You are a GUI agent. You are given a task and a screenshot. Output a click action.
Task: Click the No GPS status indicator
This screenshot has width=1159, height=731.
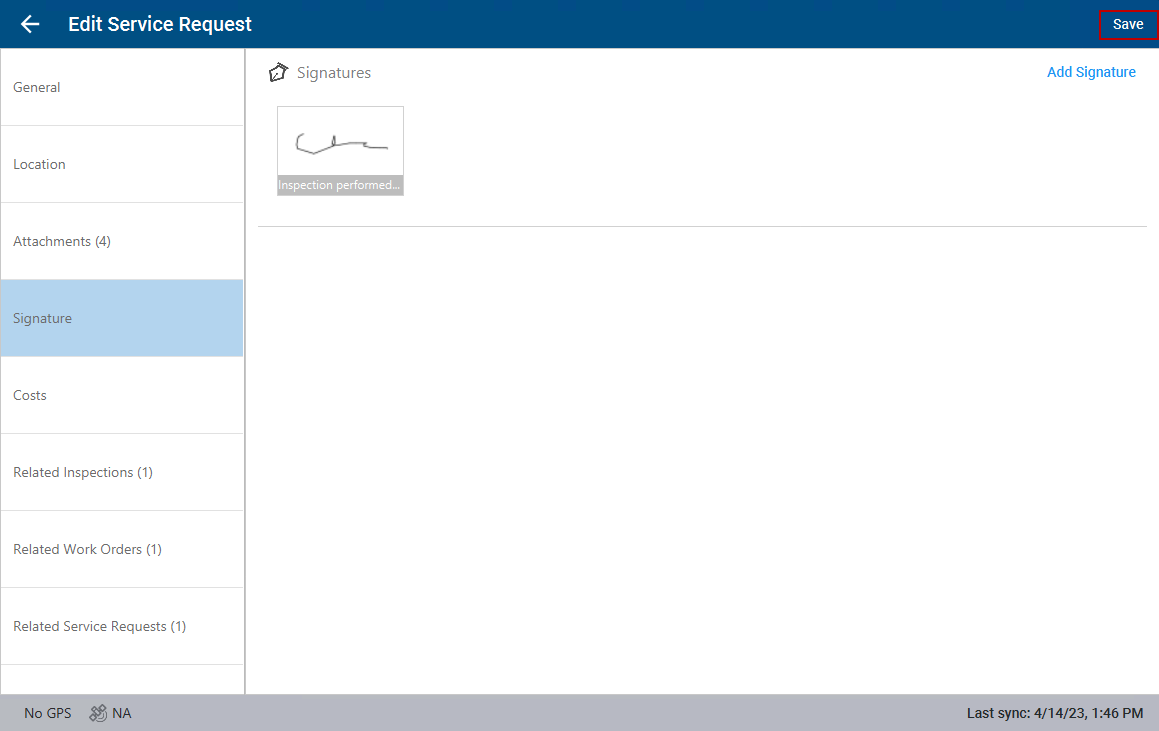pyautogui.click(x=48, y=713)
